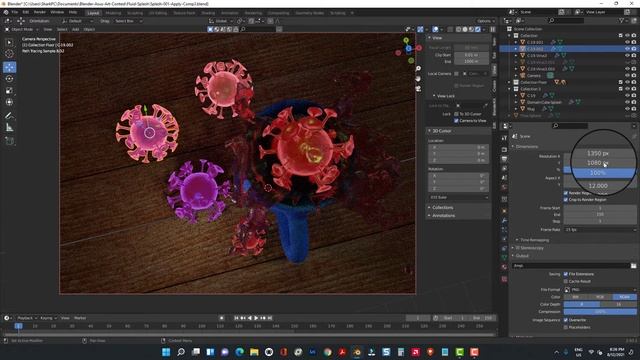
Task: Open the Texture properties tab
Action: coord(504,279)
